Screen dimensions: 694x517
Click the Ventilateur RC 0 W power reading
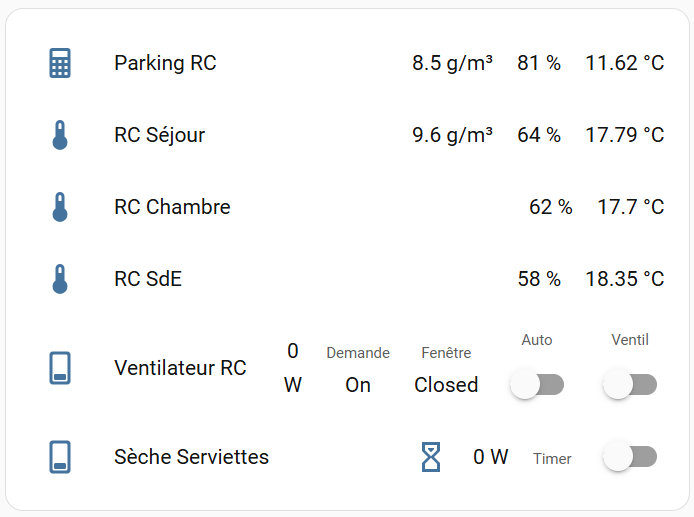click(x=293, y=367)
